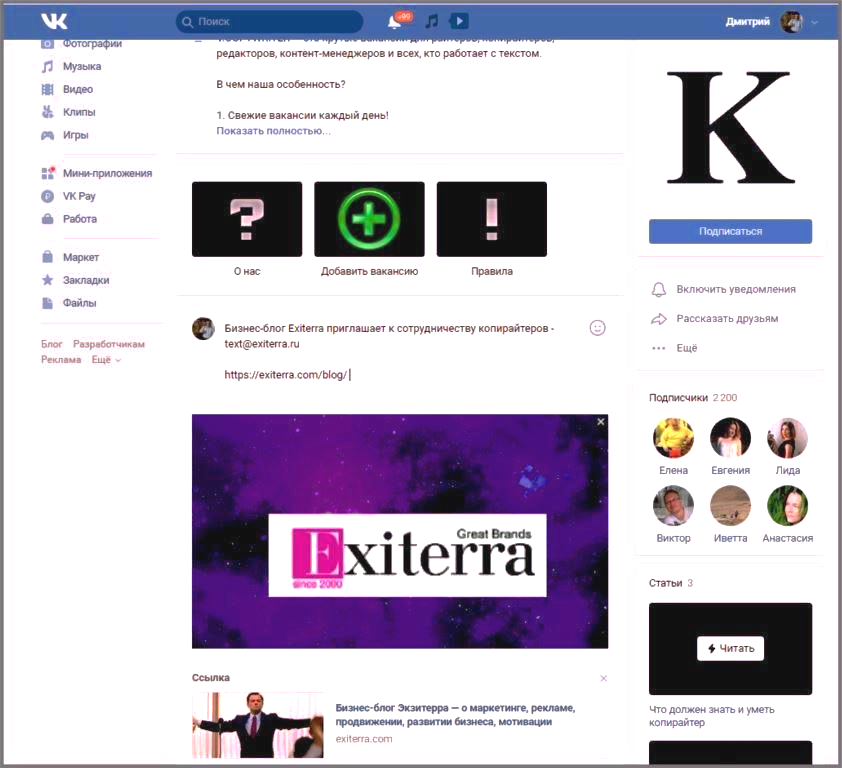Open the Блог footer link
Viewport: 842px width, 768px height.
click(x=52, y=344)
